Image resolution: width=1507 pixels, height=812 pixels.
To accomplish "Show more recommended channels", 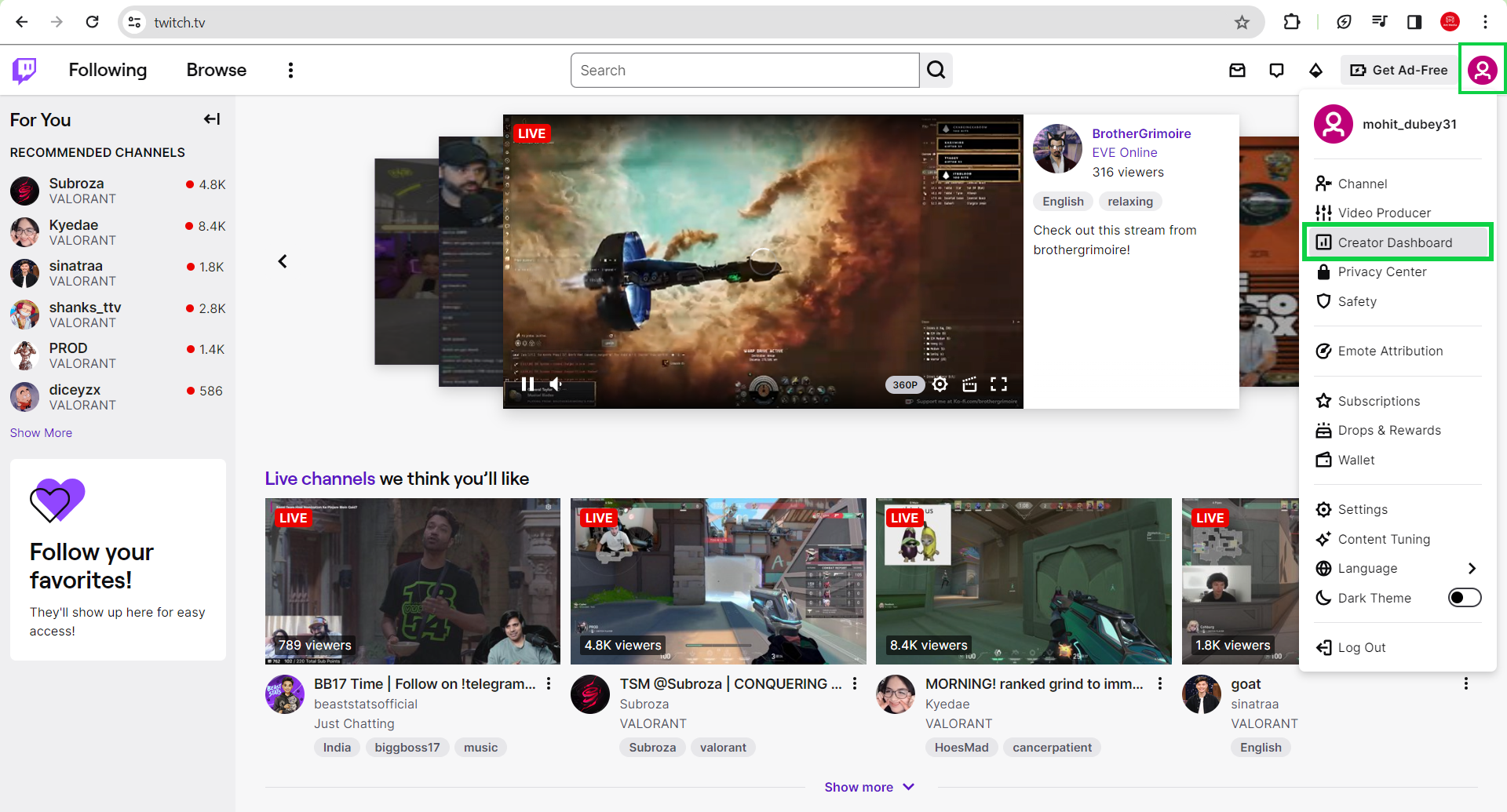I will pos(41,433).
